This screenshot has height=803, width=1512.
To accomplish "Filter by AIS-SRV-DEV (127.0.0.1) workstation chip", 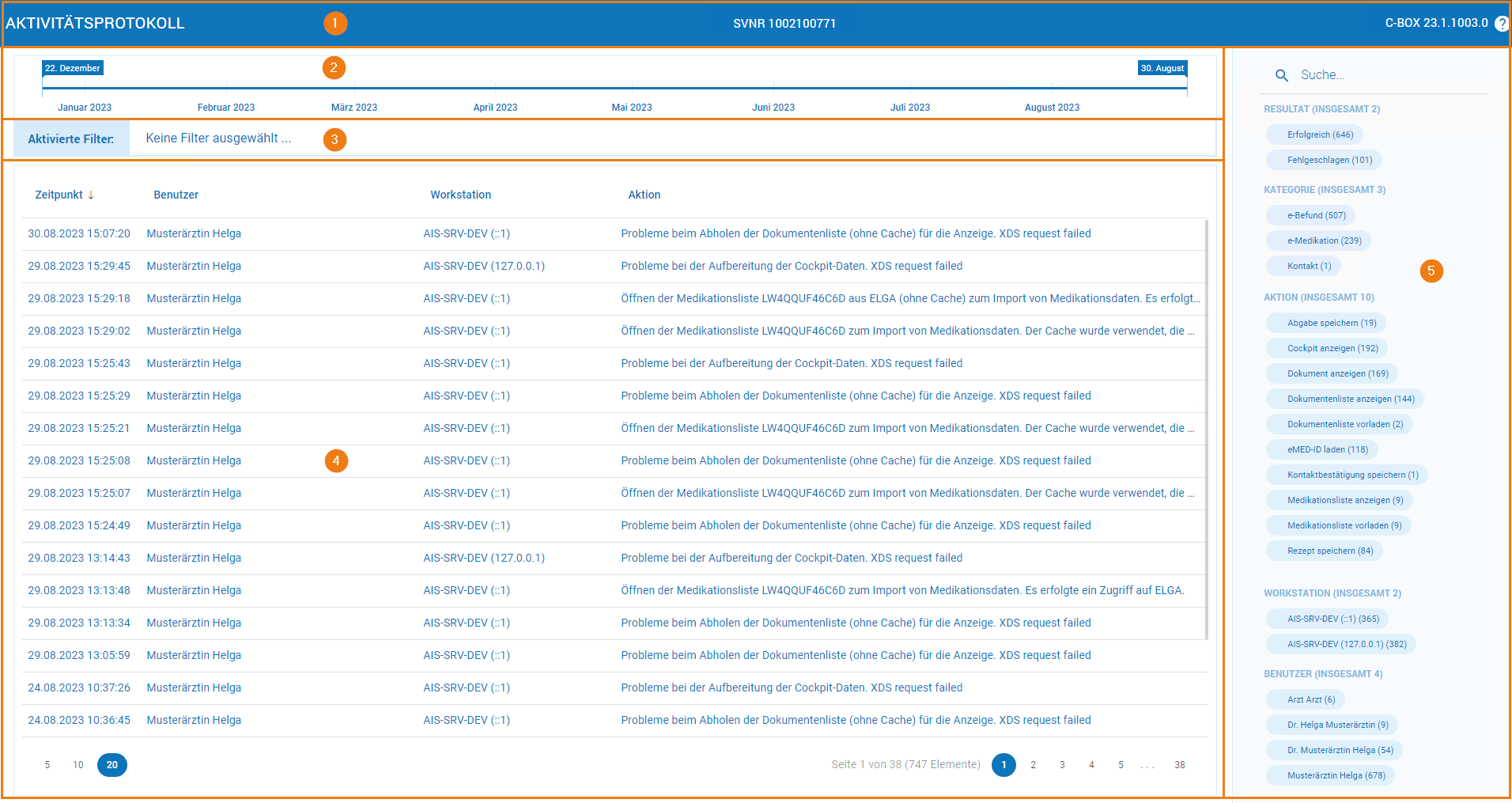I will coord(1340,644).
